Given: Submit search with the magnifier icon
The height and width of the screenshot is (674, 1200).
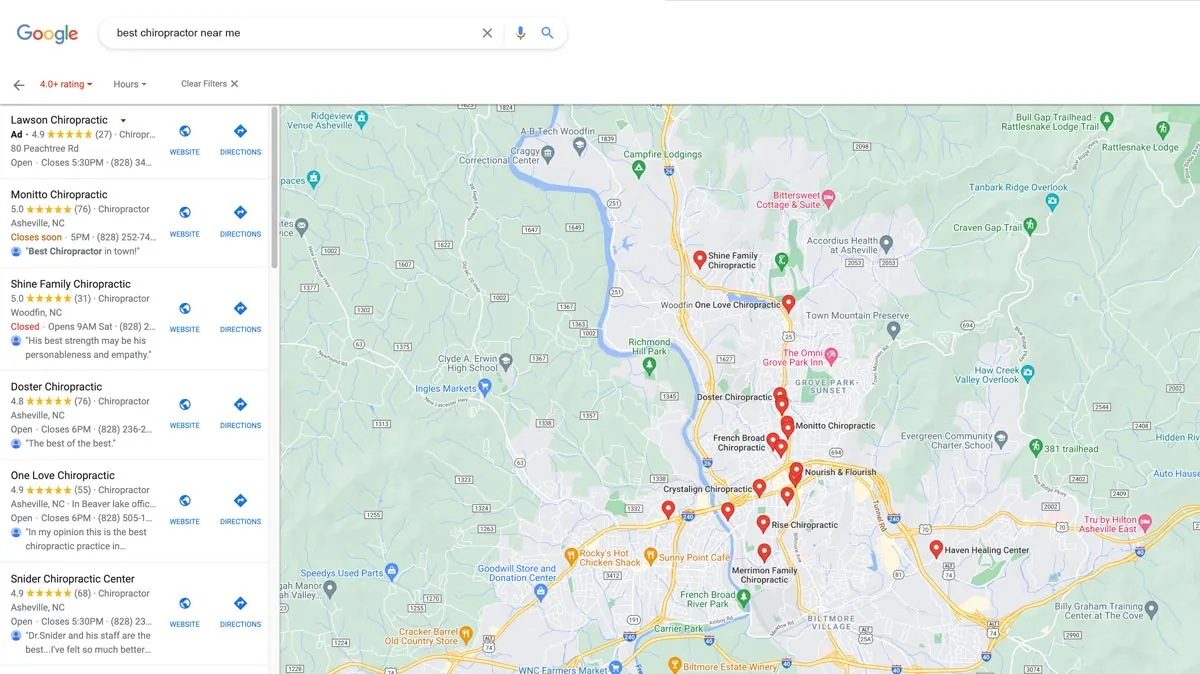Looking at the screenshot, I should [547, 33].
